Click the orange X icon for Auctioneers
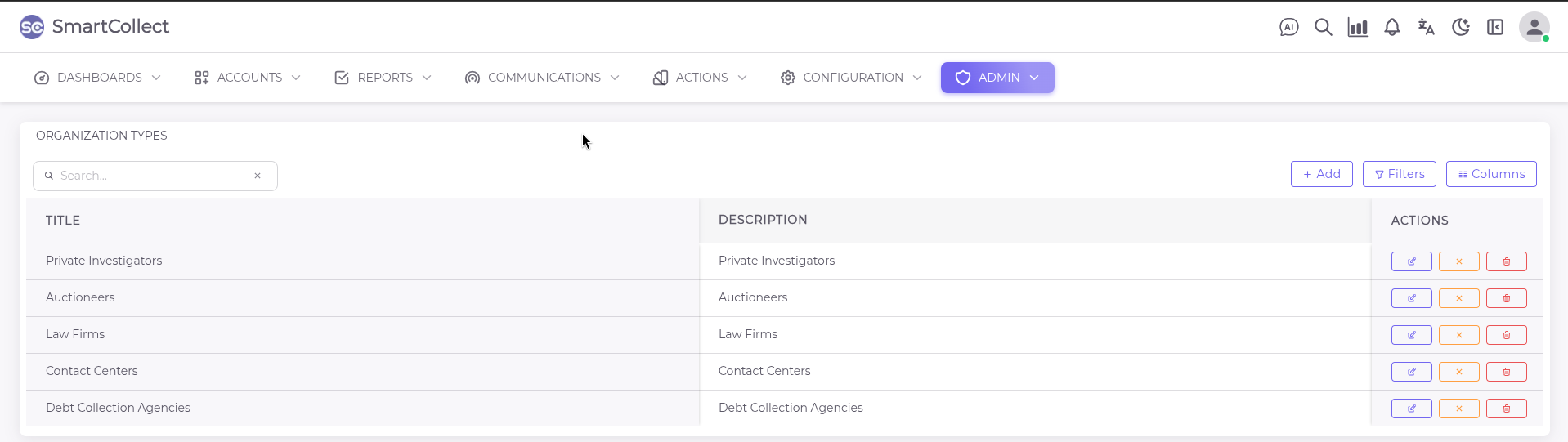The height and width of the screenshot is (442, 1568). [1458, 298]
